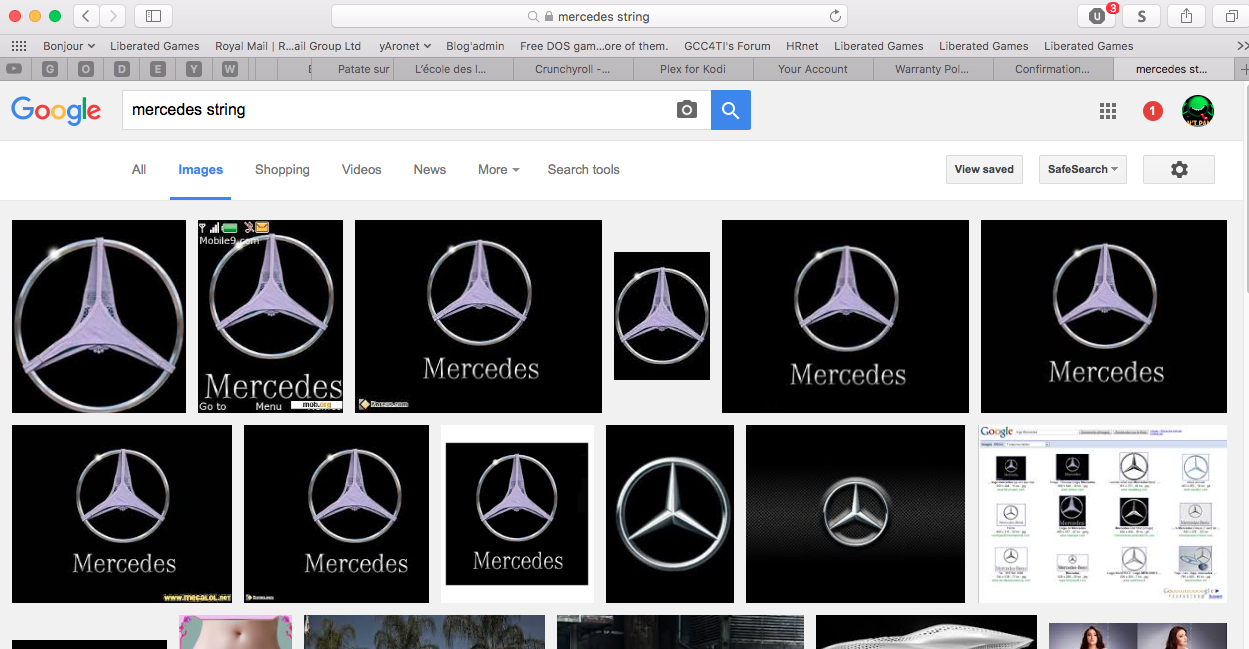This screenshot has height=649, width=1249.
Task: Open Google notifications bell with 1 badge
Action: tap(1152, 111)
